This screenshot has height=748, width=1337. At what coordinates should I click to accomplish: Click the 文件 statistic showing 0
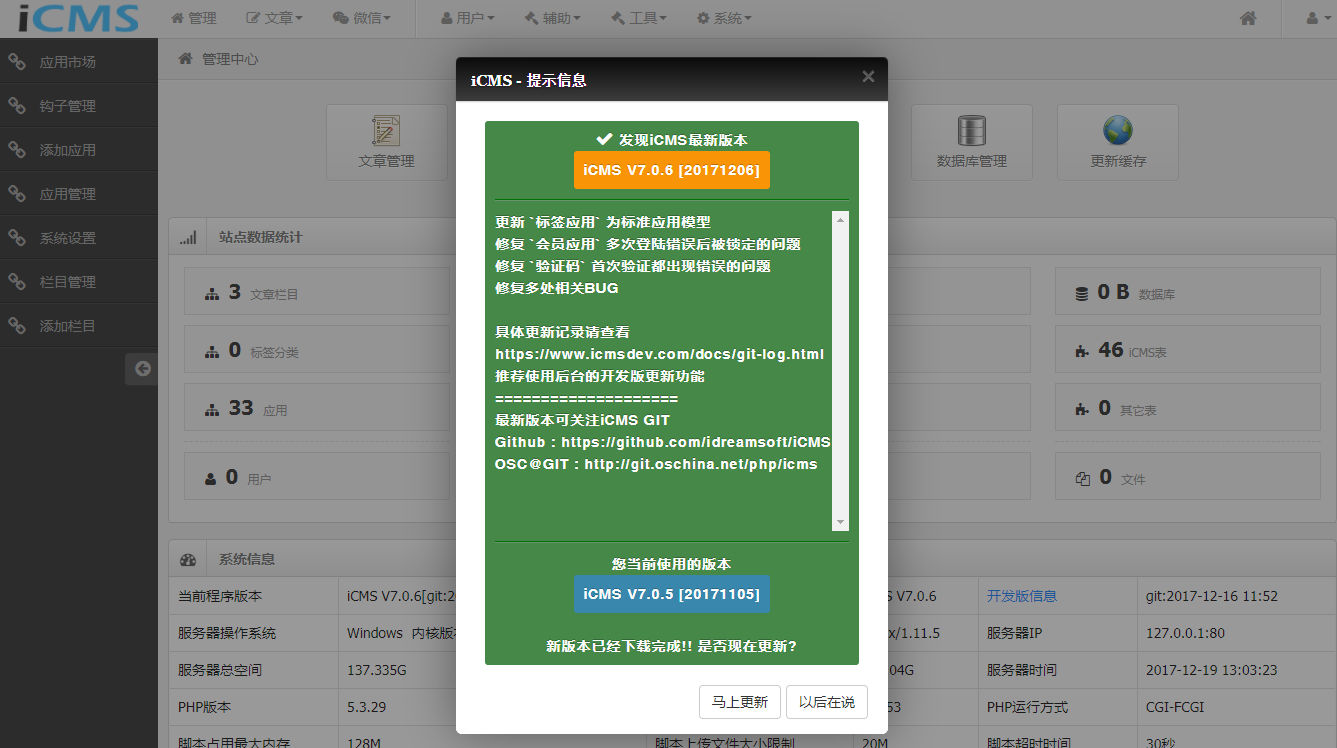[x=1187, y=477]
